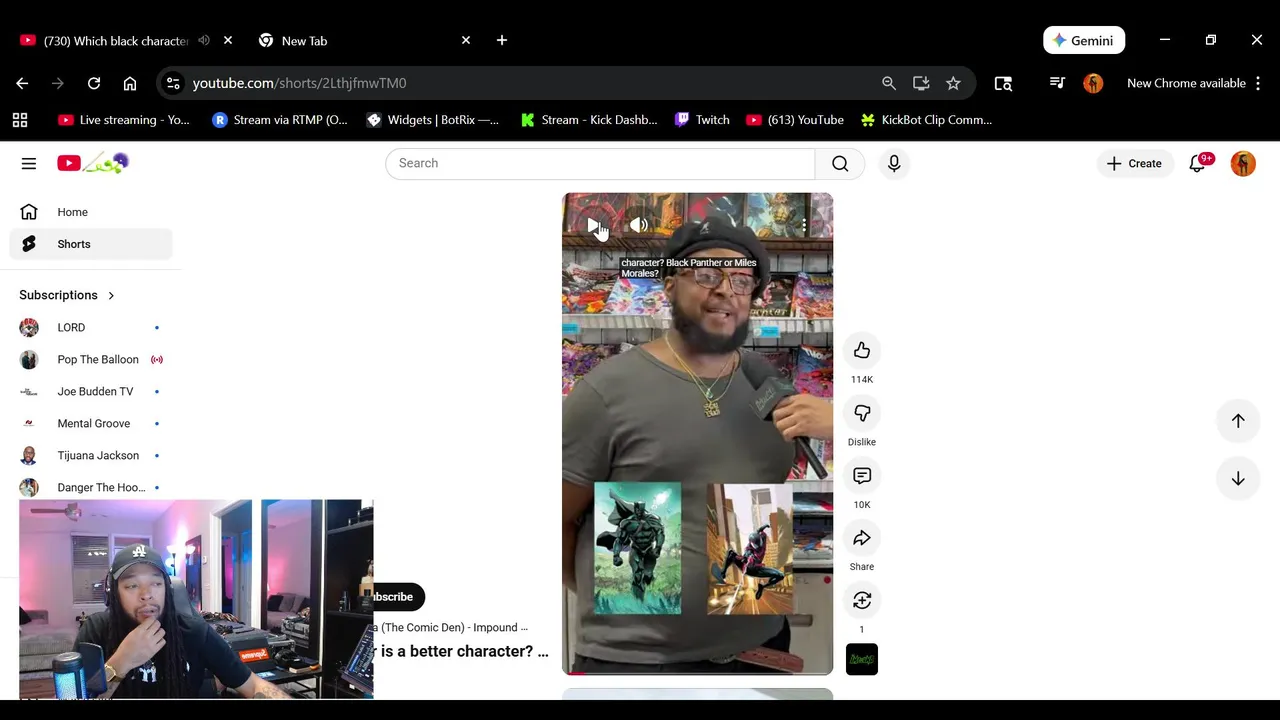Open the comments with 10K count
The image size is (1280, 720).
tap(862, 476)
